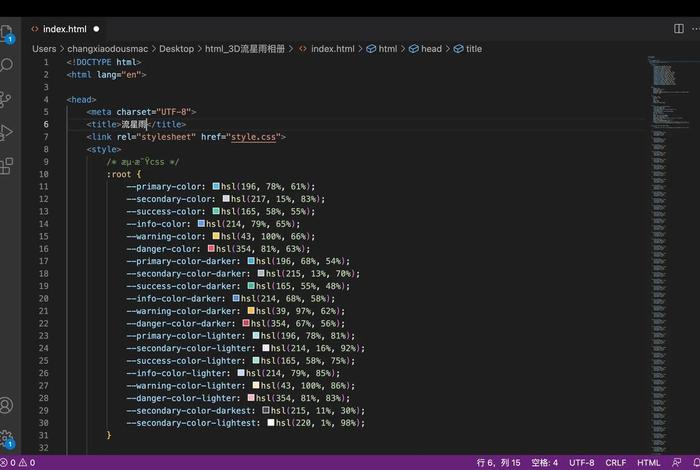Click the --danger-color-darker color swatch
Screen dimensions: 700x470
(246, 323)
